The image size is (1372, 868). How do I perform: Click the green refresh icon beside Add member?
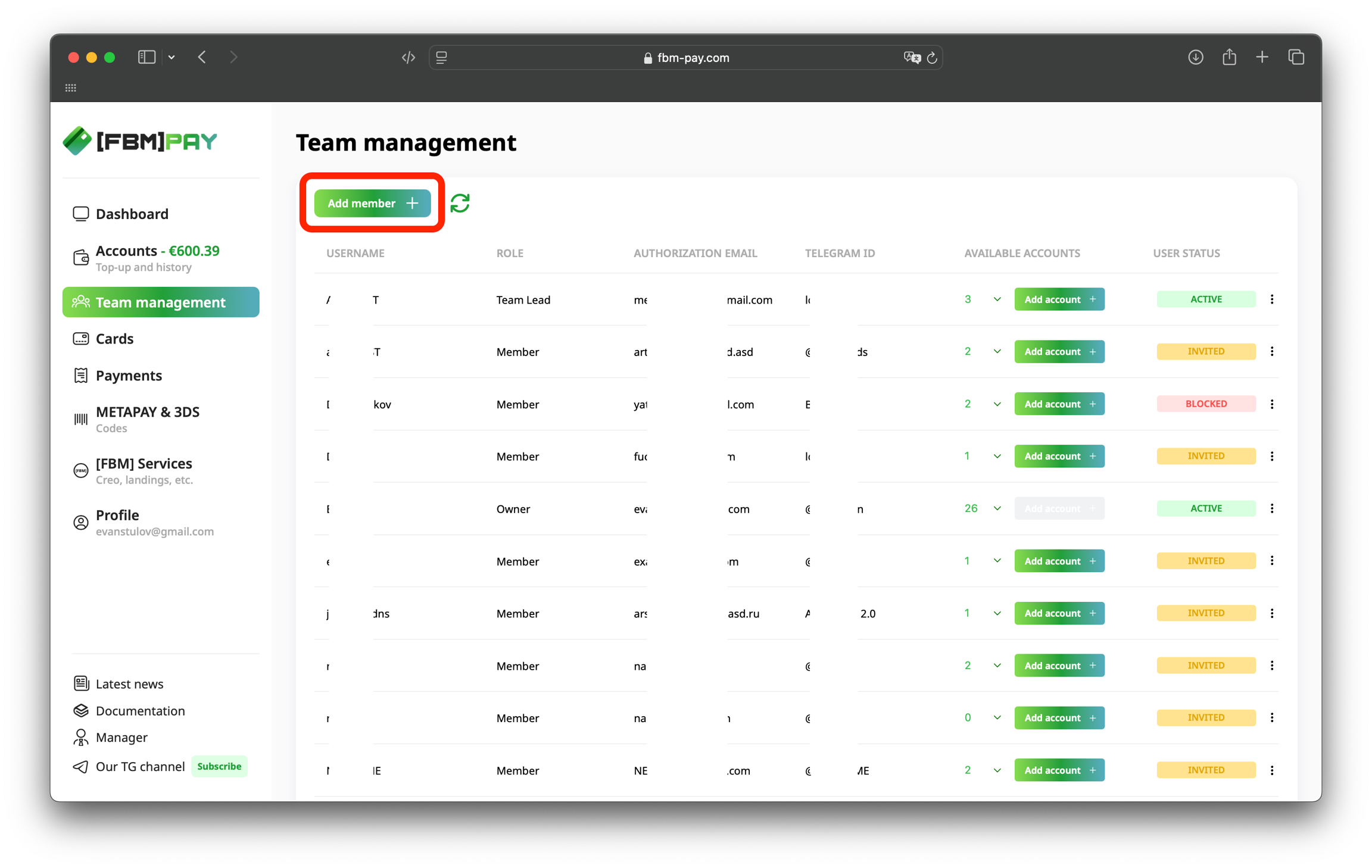point(460,204)
